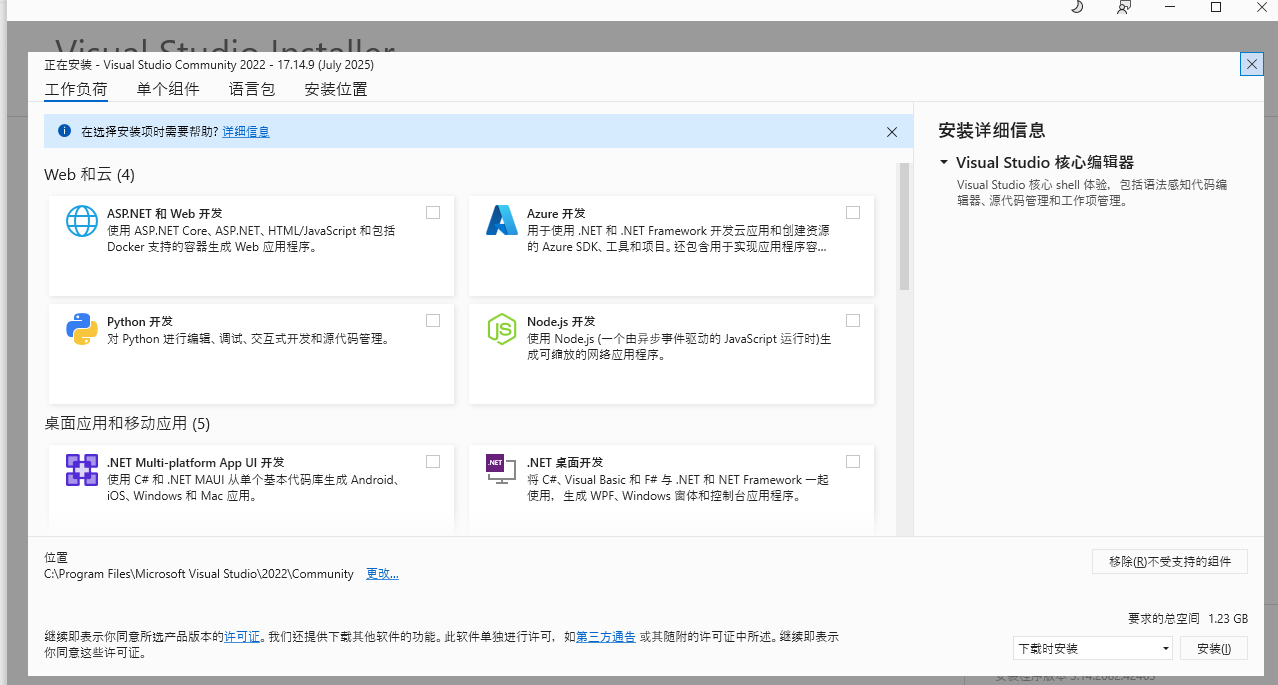This screenshot has width=1278, height=685.
Task: Open the 下载时安装 install mode dropdown
Action: 1093,648
